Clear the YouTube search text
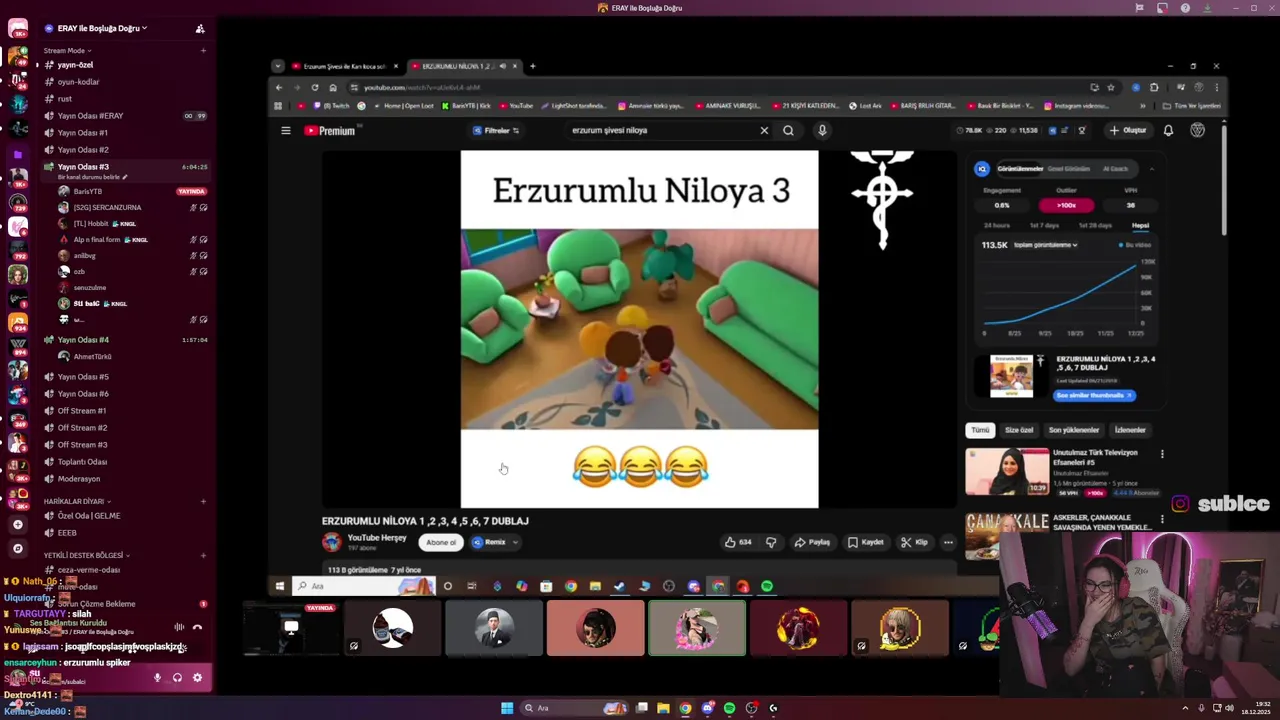 click(764, 130)
